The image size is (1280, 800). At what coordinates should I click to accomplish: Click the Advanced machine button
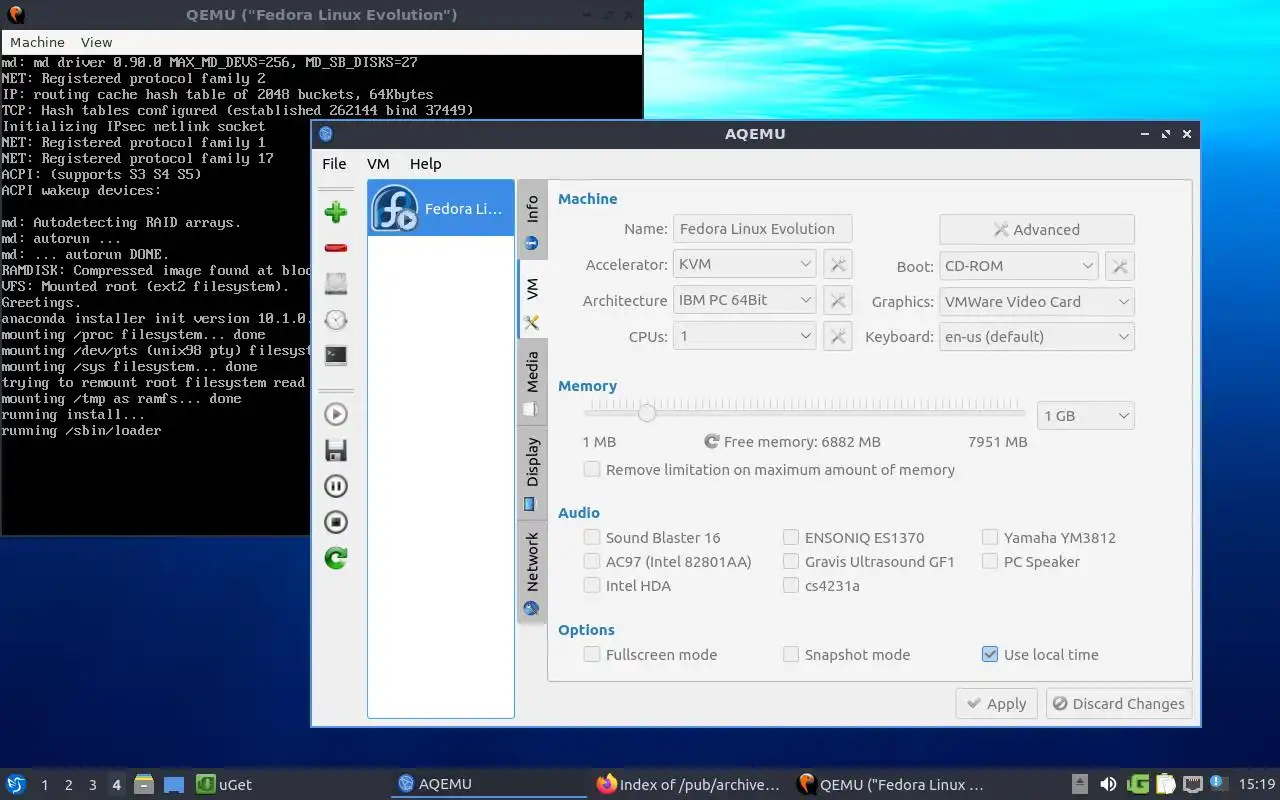[x=1037, y=229]
